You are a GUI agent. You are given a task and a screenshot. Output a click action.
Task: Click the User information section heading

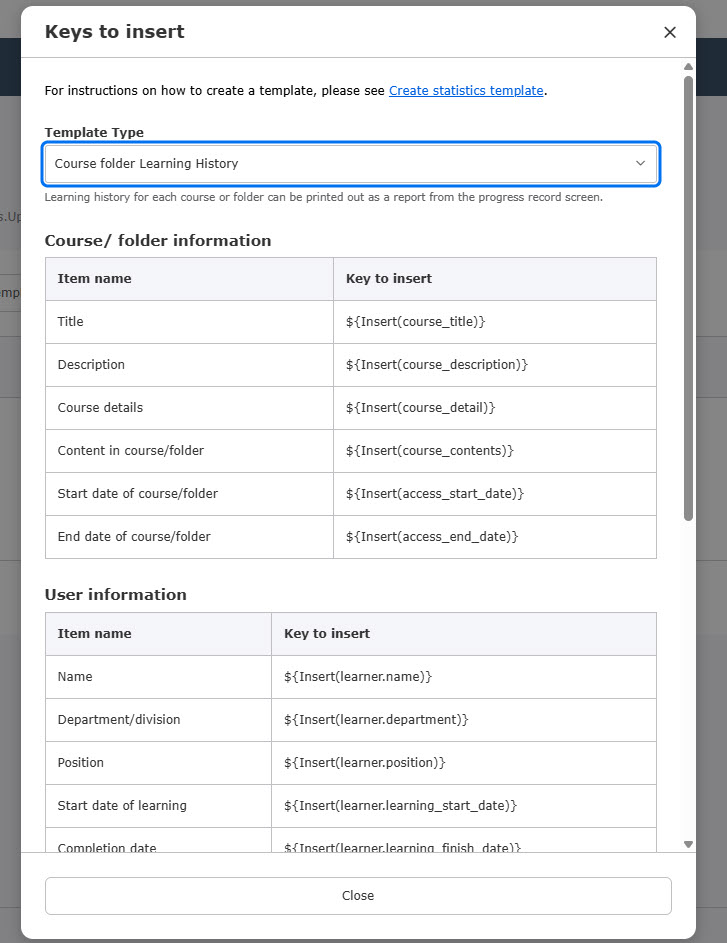pos(116,595)
